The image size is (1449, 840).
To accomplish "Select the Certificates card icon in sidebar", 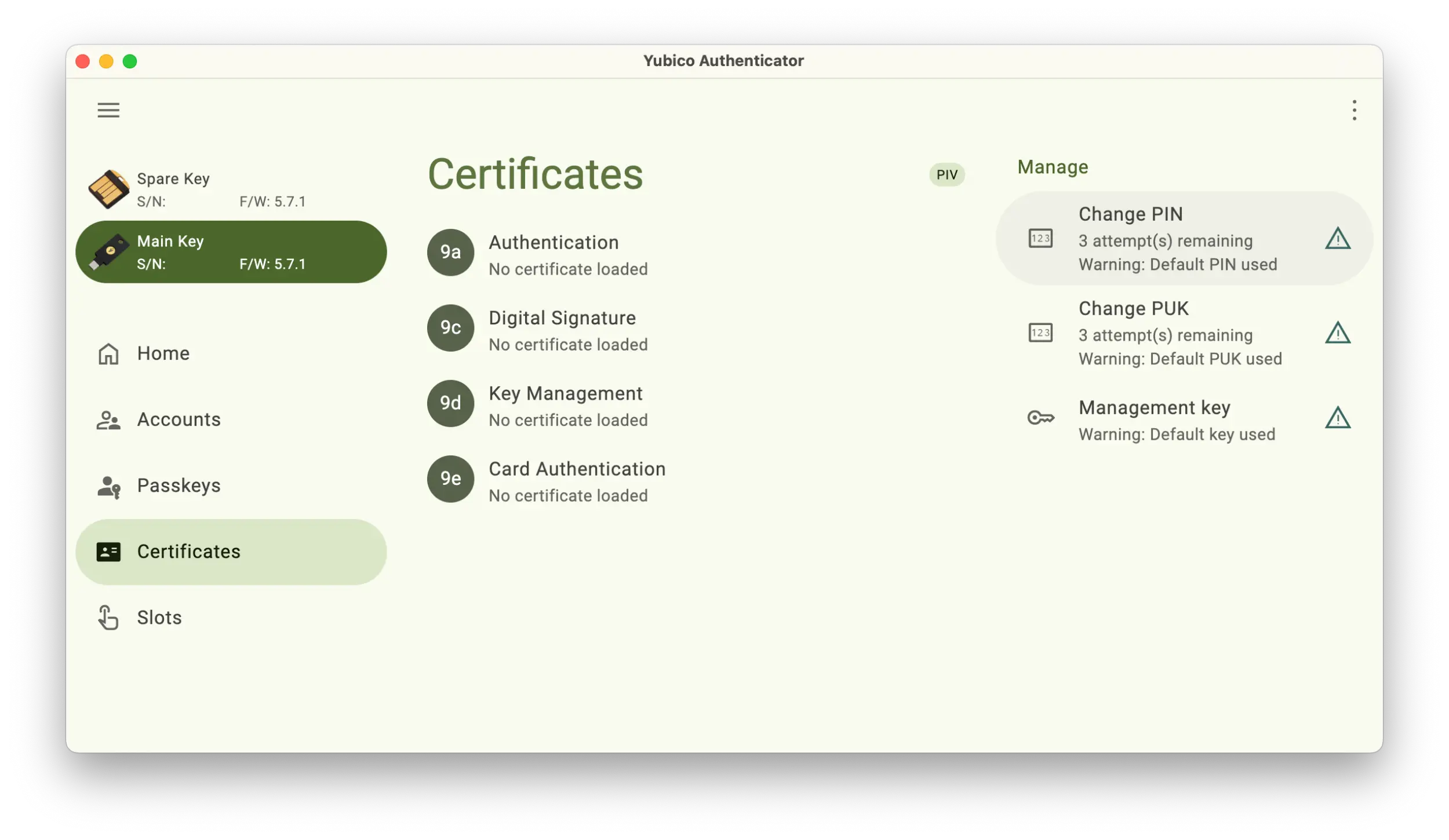I will point(108,551).
